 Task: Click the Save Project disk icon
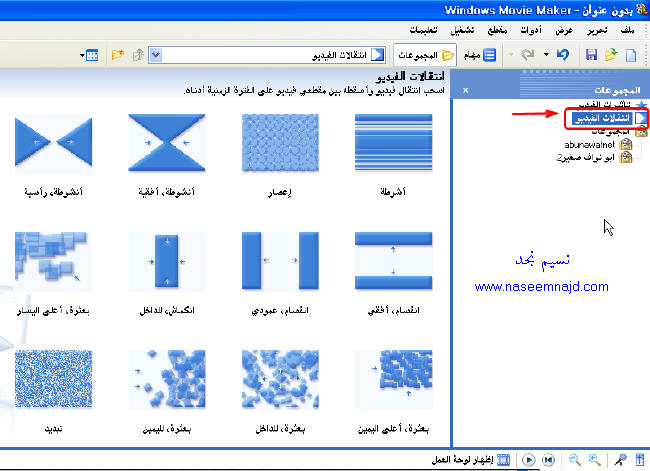pyautogui.click(x=591, y=53)
